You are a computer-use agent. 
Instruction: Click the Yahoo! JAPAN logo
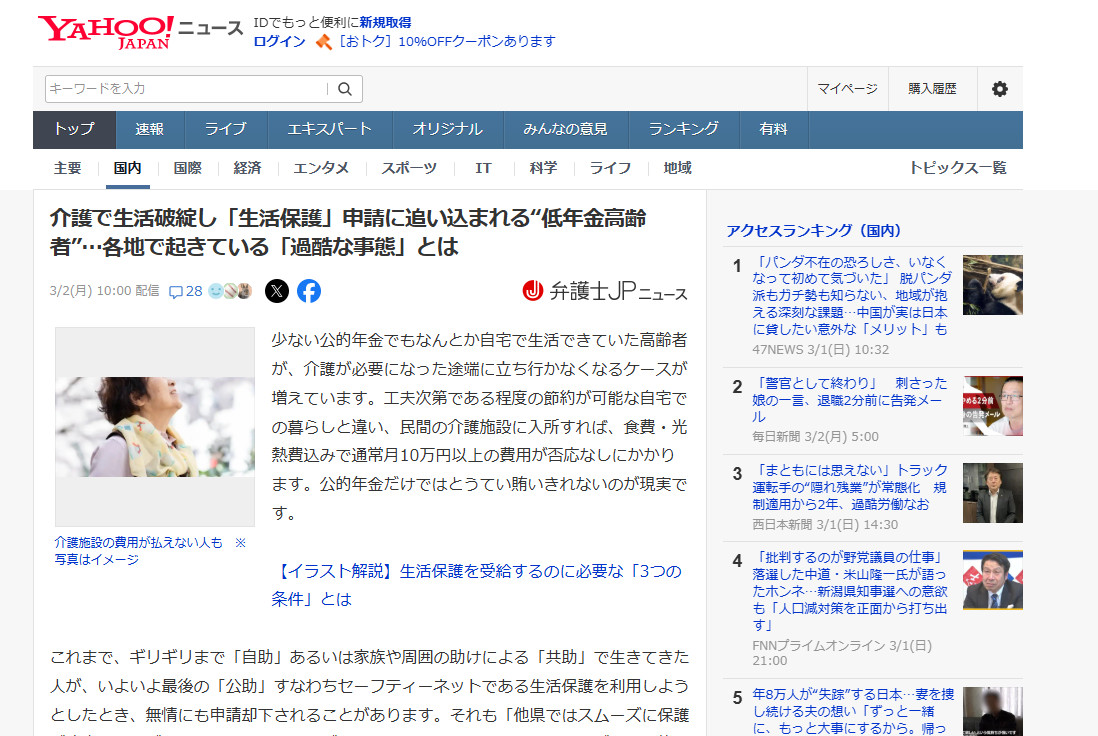(x=106, y=31)
